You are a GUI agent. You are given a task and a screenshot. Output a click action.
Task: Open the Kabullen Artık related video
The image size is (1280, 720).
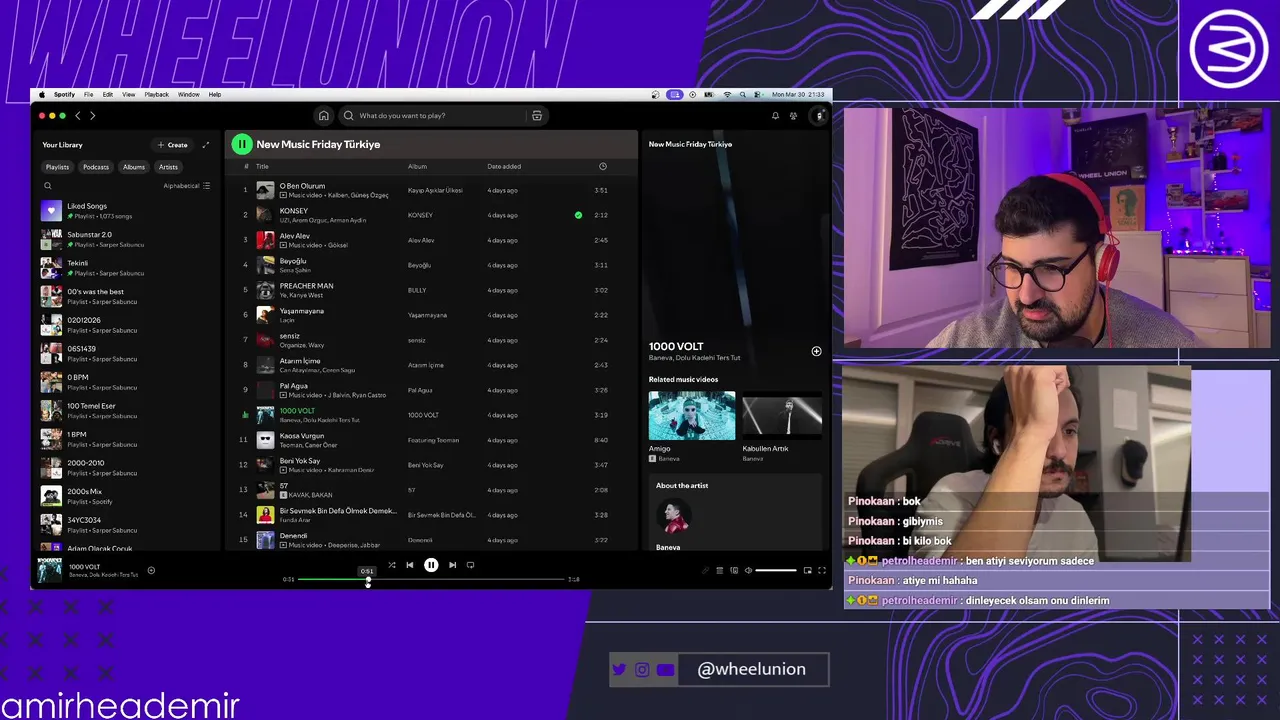tap(782, 425)
